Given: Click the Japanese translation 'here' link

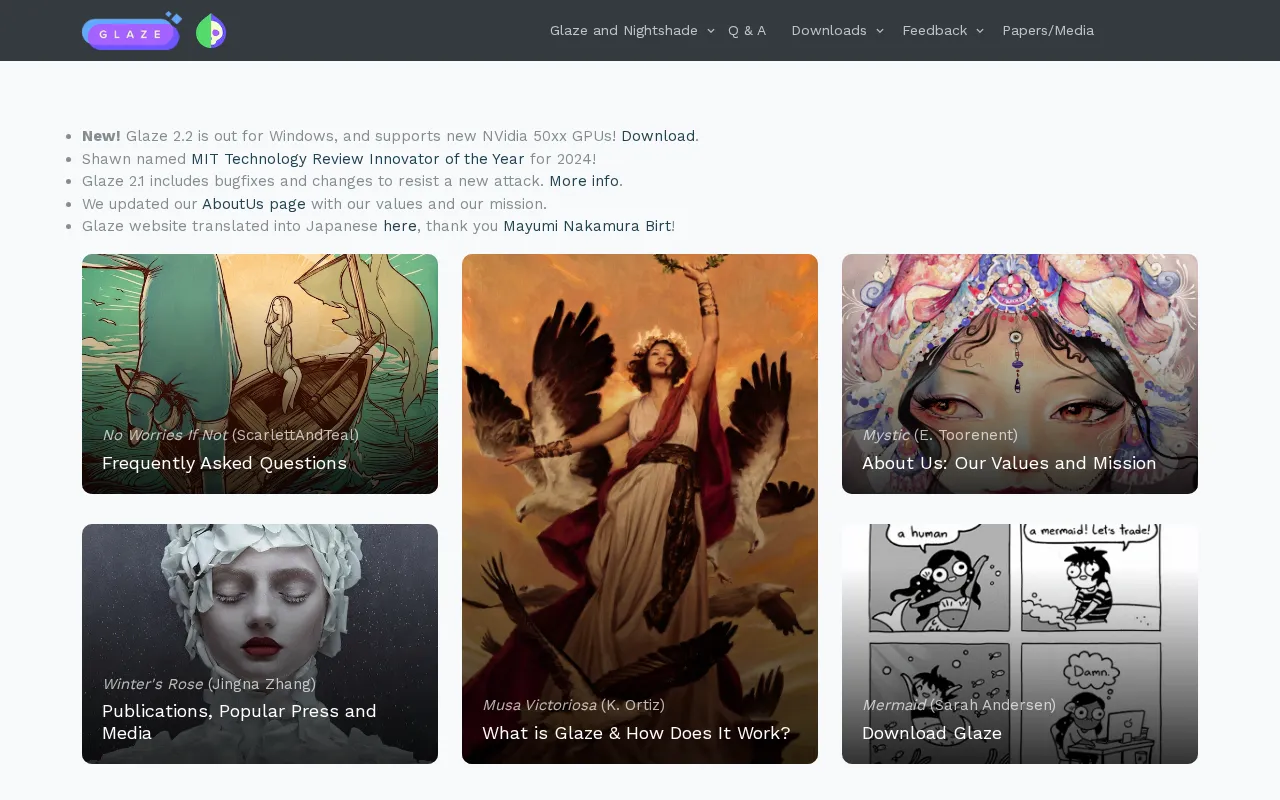Looking at the screenshot, I should 400,226.
